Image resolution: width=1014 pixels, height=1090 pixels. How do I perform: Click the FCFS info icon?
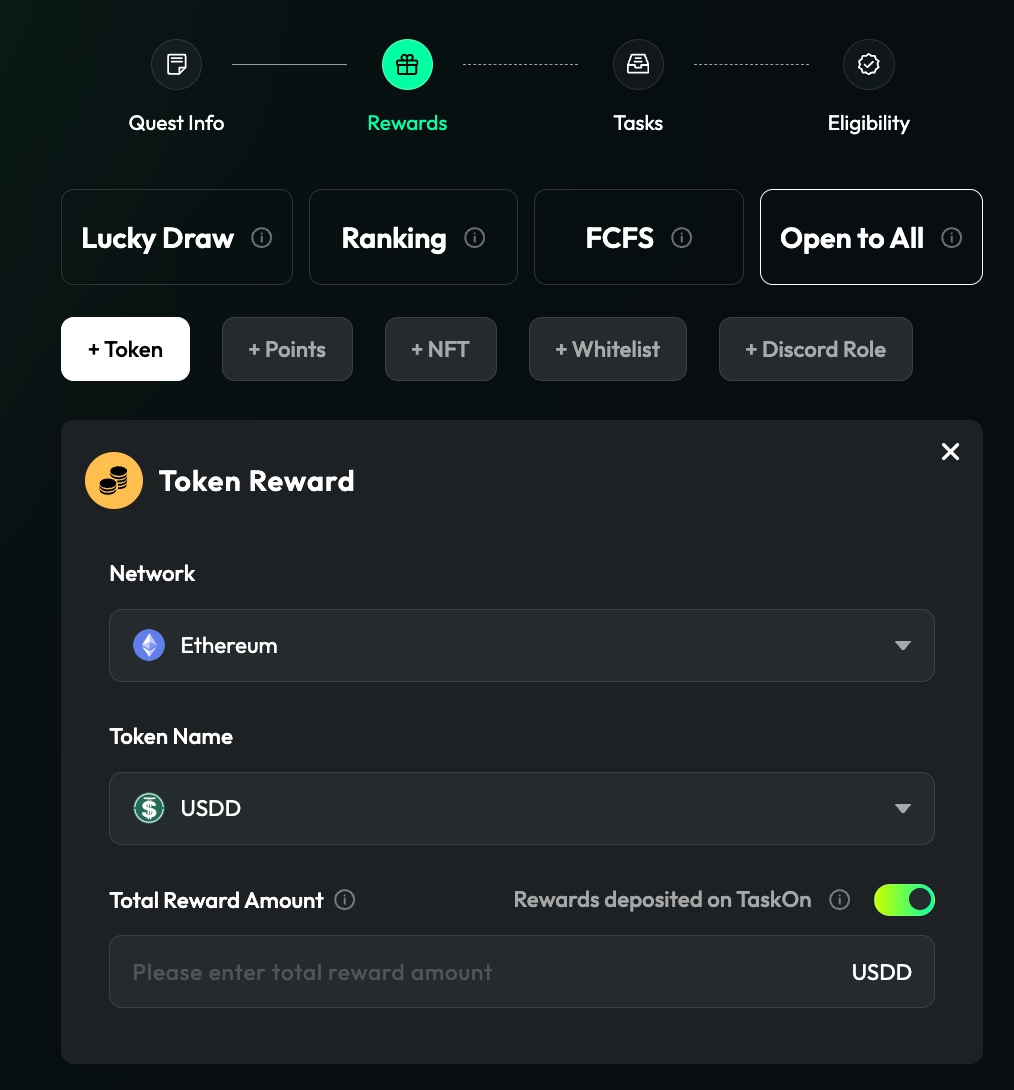click(x=682, y=238)
